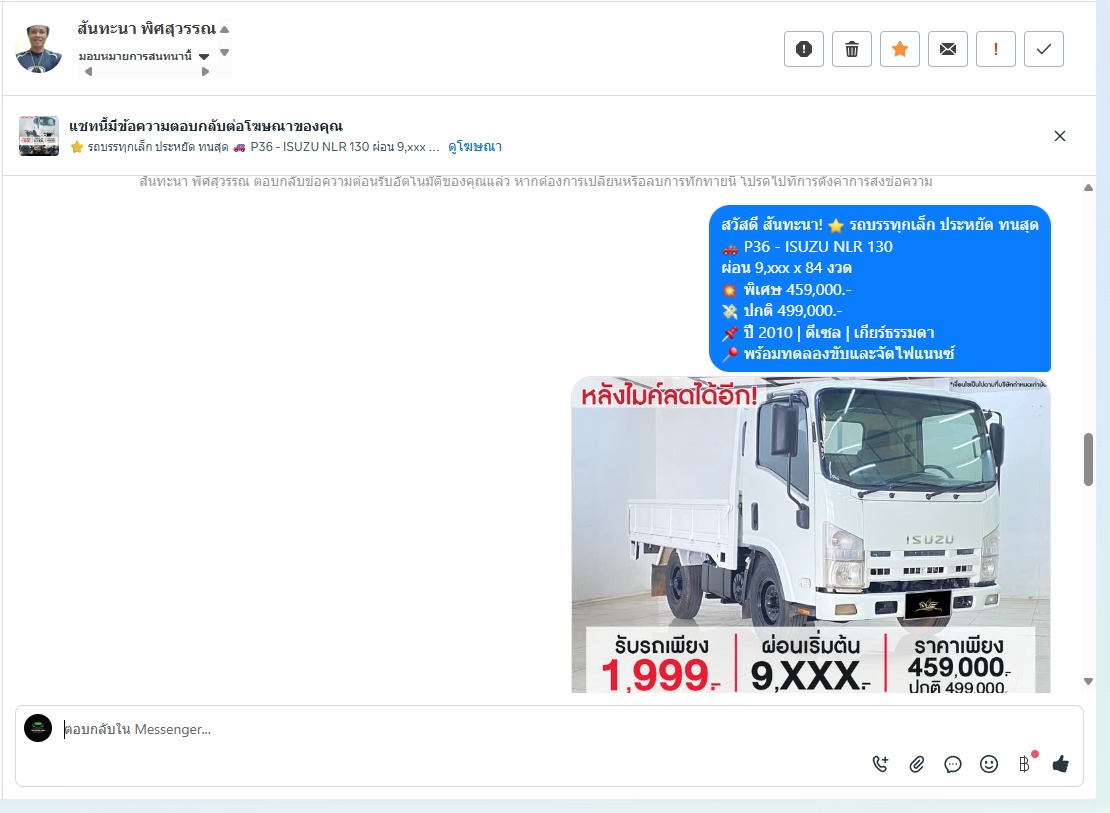Open the ดูโฆษณา ad link
The height and width of the screenshot is (813, 1110).
pyautogui.click(x=474, y=147)
